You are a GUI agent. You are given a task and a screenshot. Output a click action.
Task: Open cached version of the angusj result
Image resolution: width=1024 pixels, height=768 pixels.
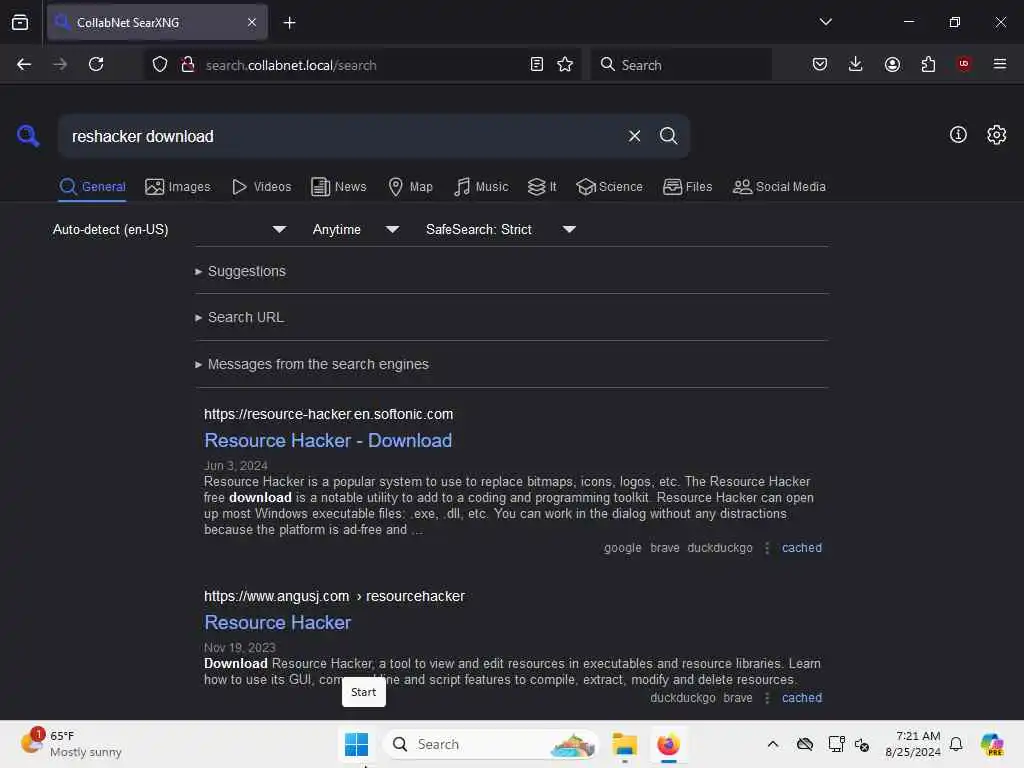[x=802, y=697]
